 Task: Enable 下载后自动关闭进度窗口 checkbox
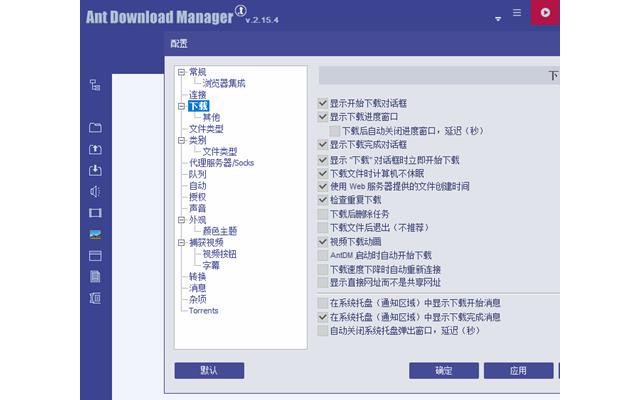point(335,131)
